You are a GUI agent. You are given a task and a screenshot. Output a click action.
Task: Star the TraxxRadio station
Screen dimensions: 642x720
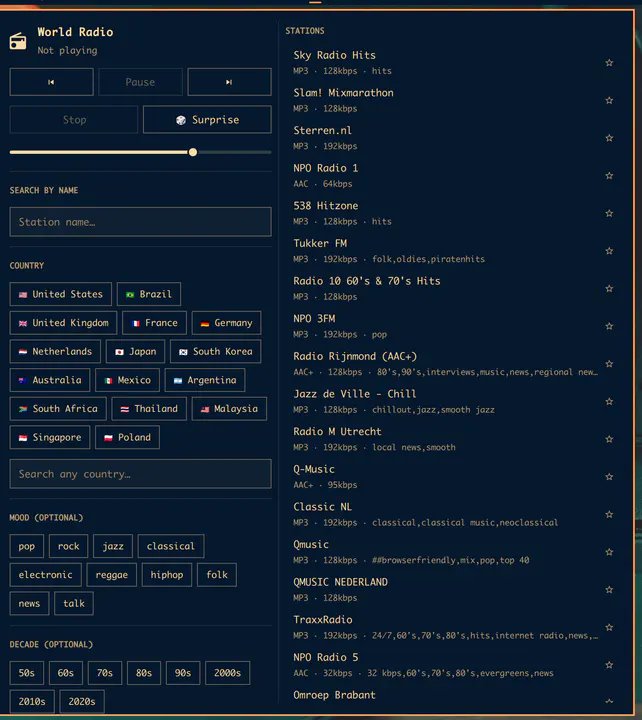(x=609, y=627)
